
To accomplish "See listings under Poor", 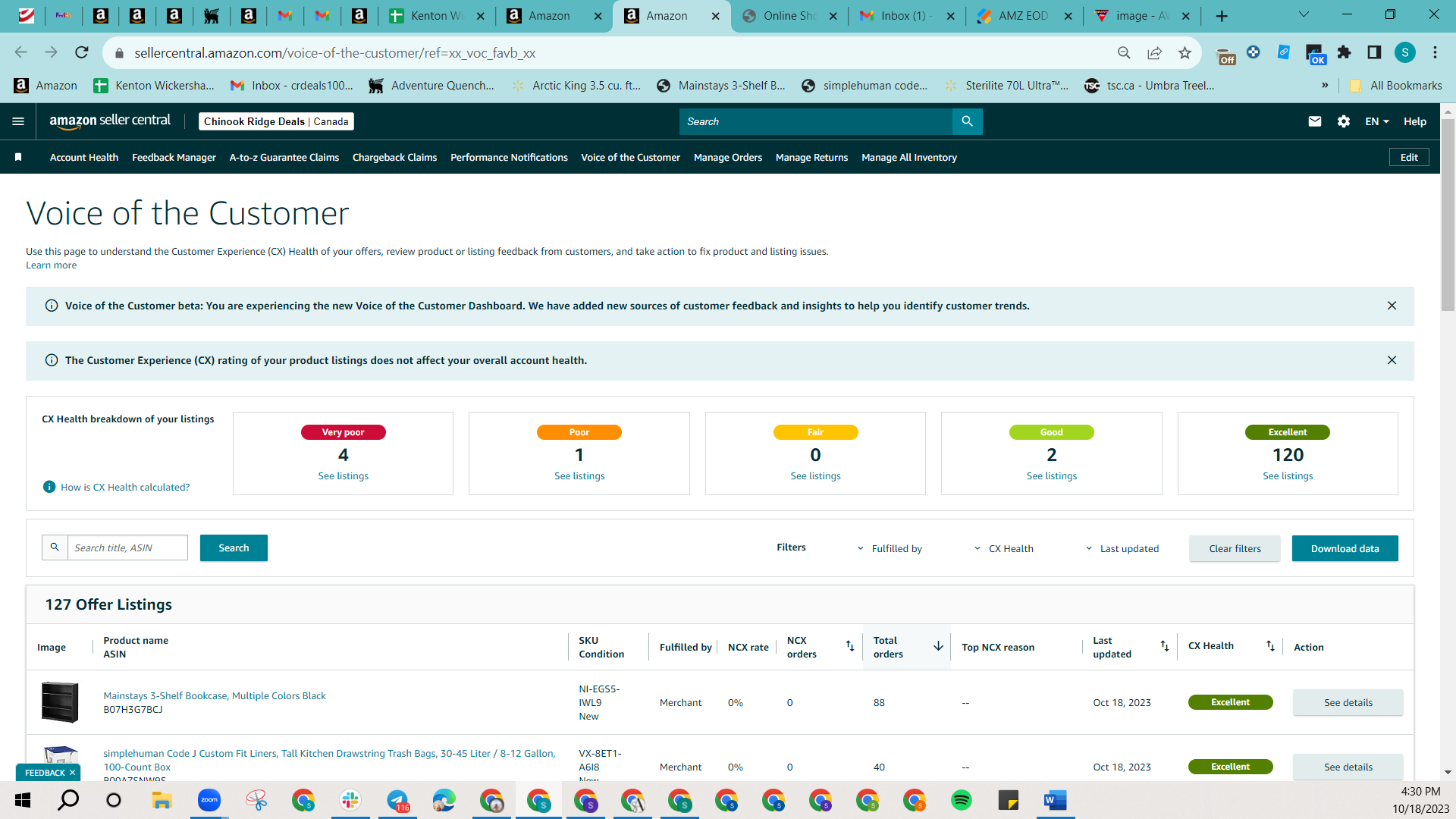I will [579, 475].
